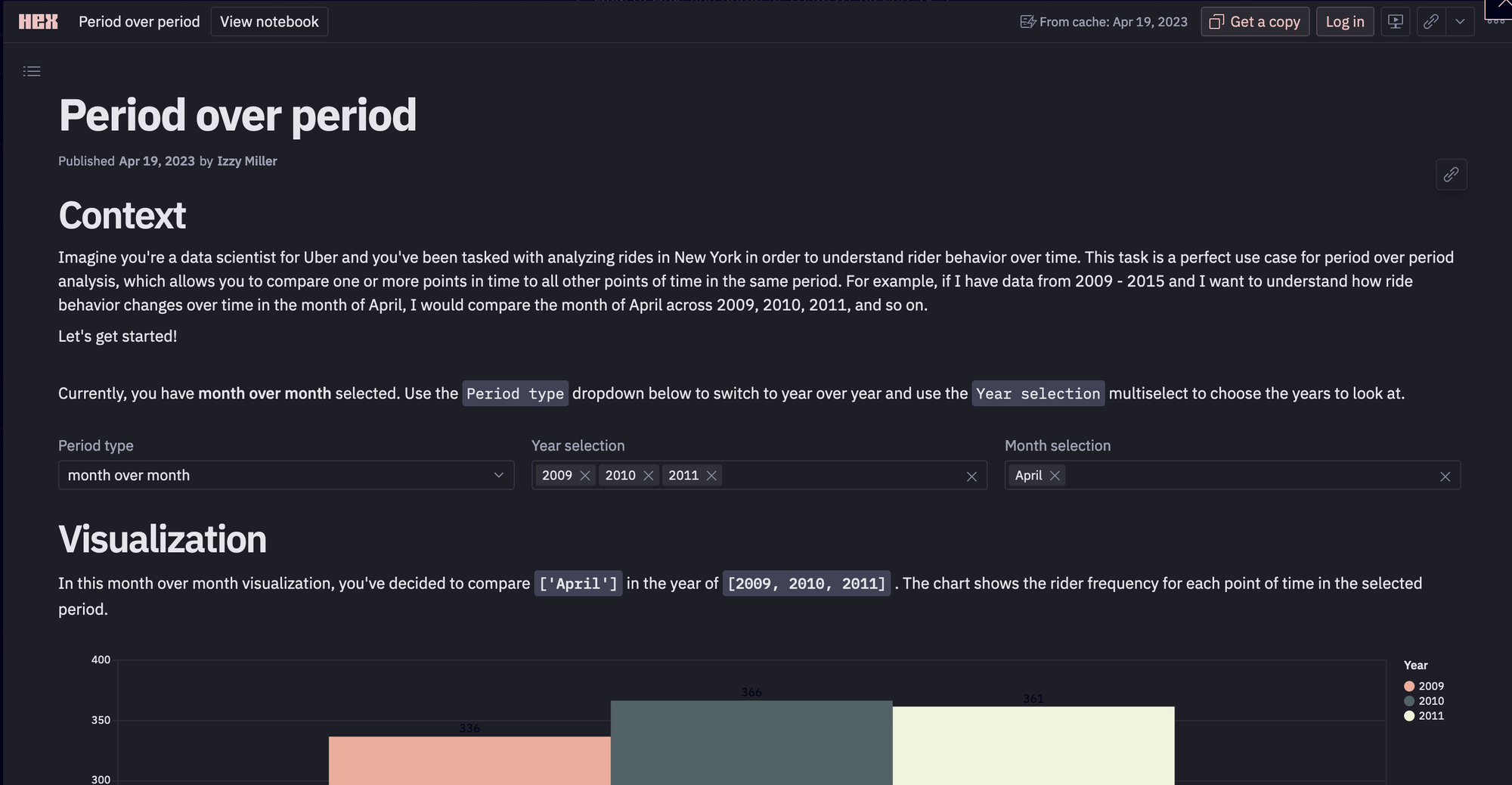Open the Period type dropdown

[286, 475]
